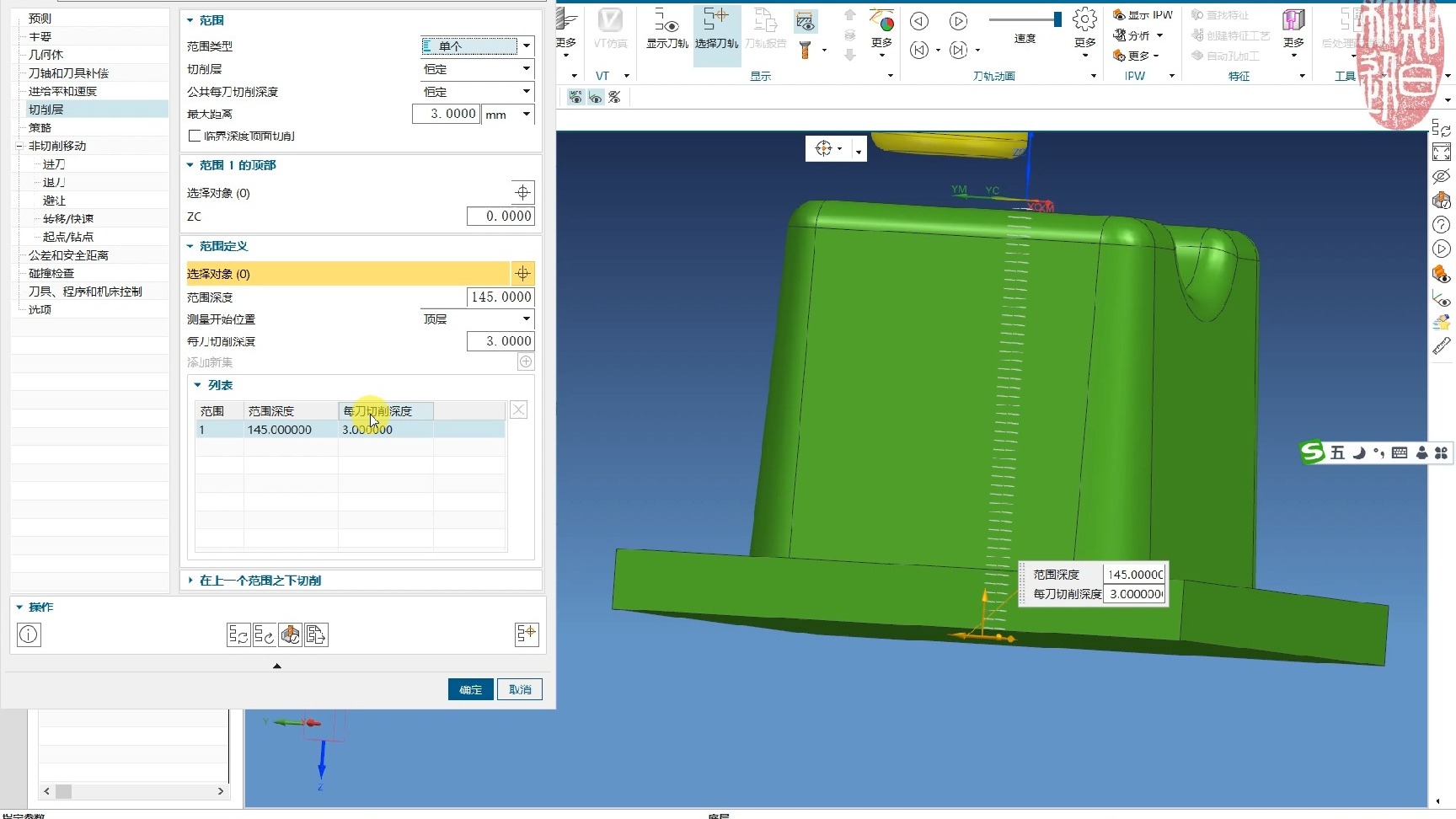Click the help question-mark icon on right sidebar
1456x819 pixels.
(1442, 225)
